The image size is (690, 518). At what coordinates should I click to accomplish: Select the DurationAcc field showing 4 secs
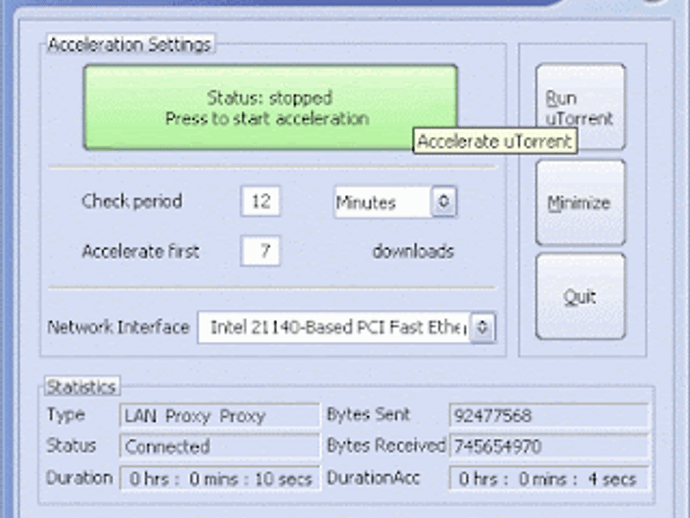coord(549,478)
